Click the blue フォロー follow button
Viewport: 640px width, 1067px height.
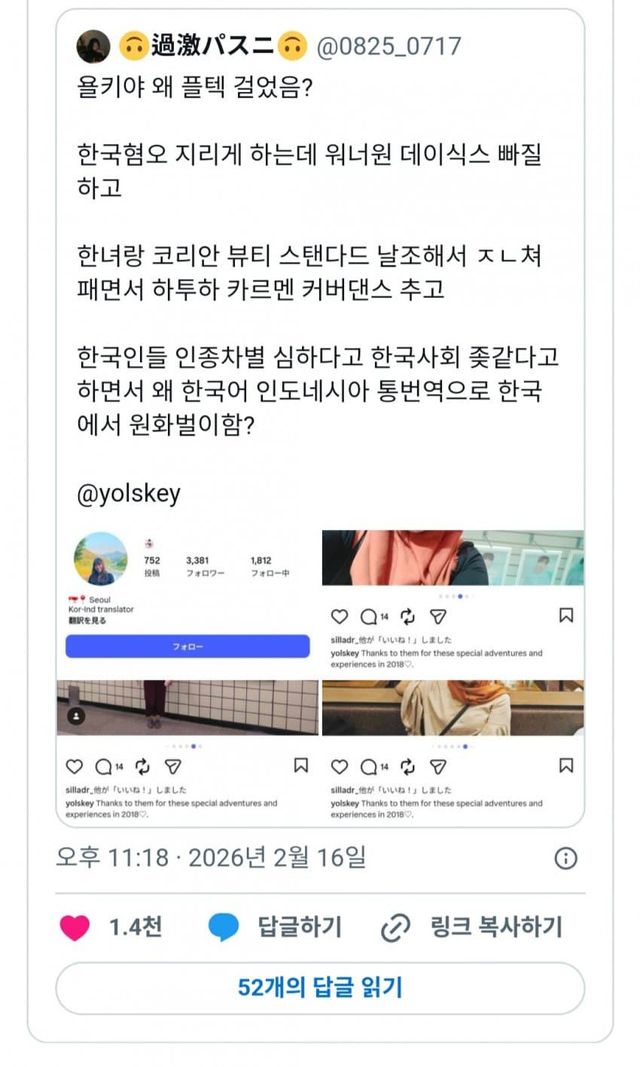click(x=188, y=646)
